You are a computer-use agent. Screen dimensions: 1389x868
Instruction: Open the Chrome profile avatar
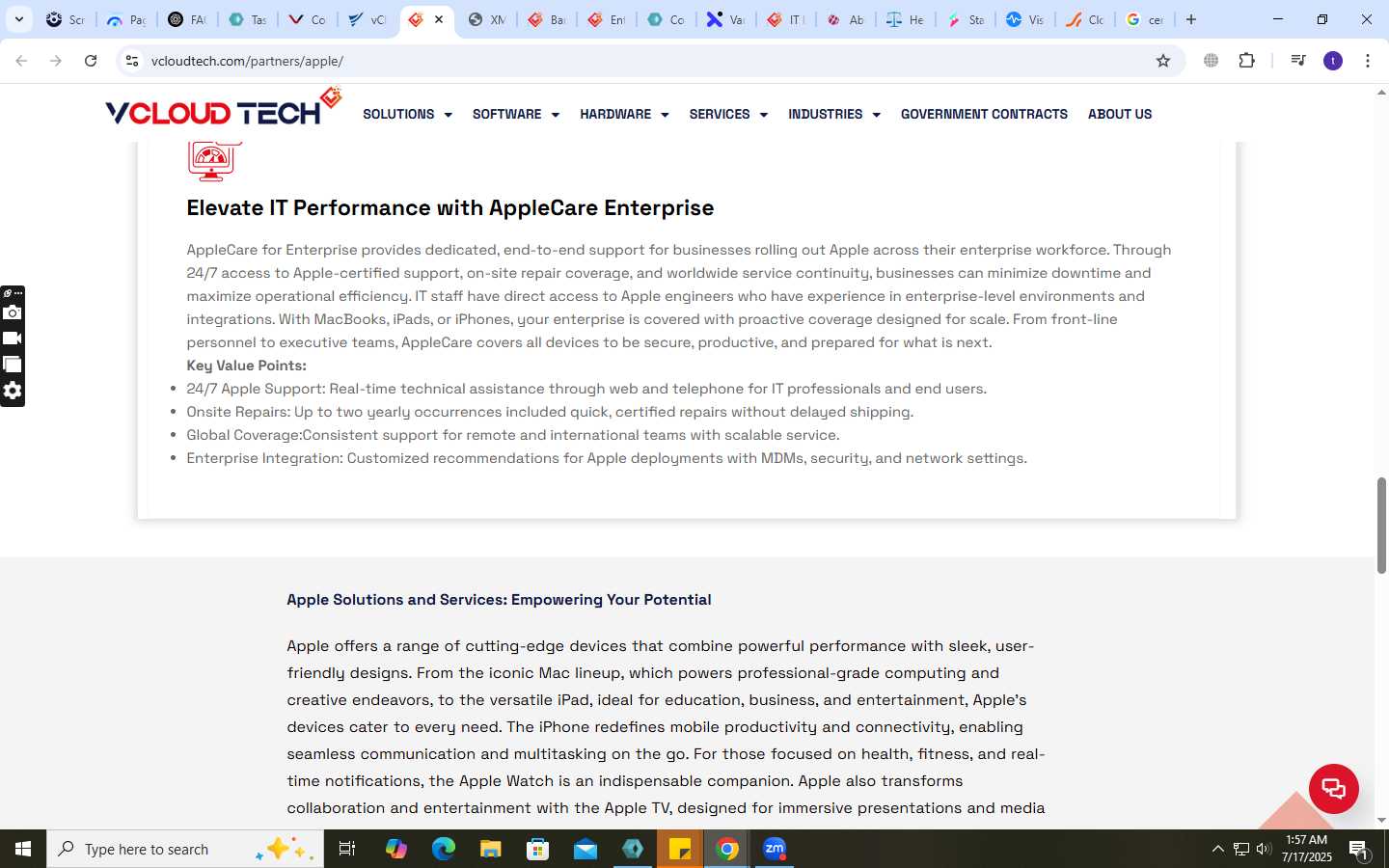pyautogui.click(x=1333, y=61)
